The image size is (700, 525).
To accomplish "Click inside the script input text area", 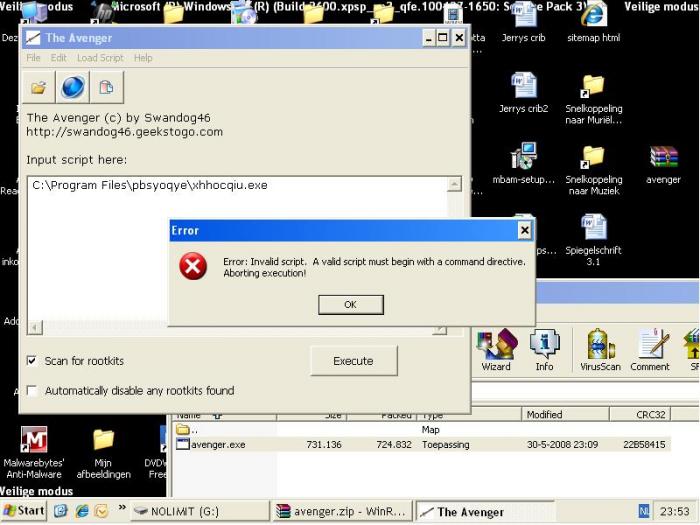I will click(237, 250).
